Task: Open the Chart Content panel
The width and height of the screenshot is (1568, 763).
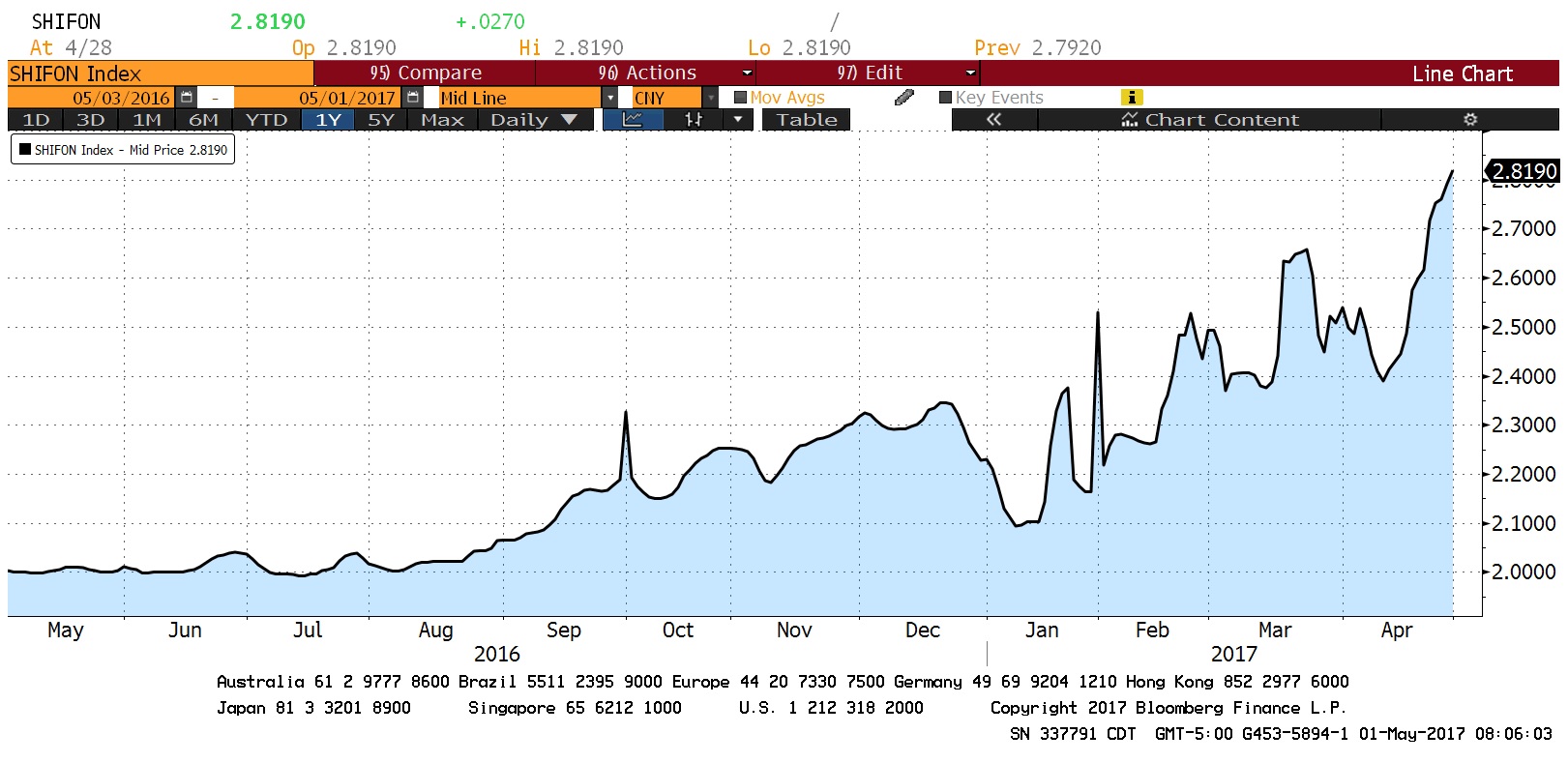Action: pyautogui.click(x=1209, y=120)
